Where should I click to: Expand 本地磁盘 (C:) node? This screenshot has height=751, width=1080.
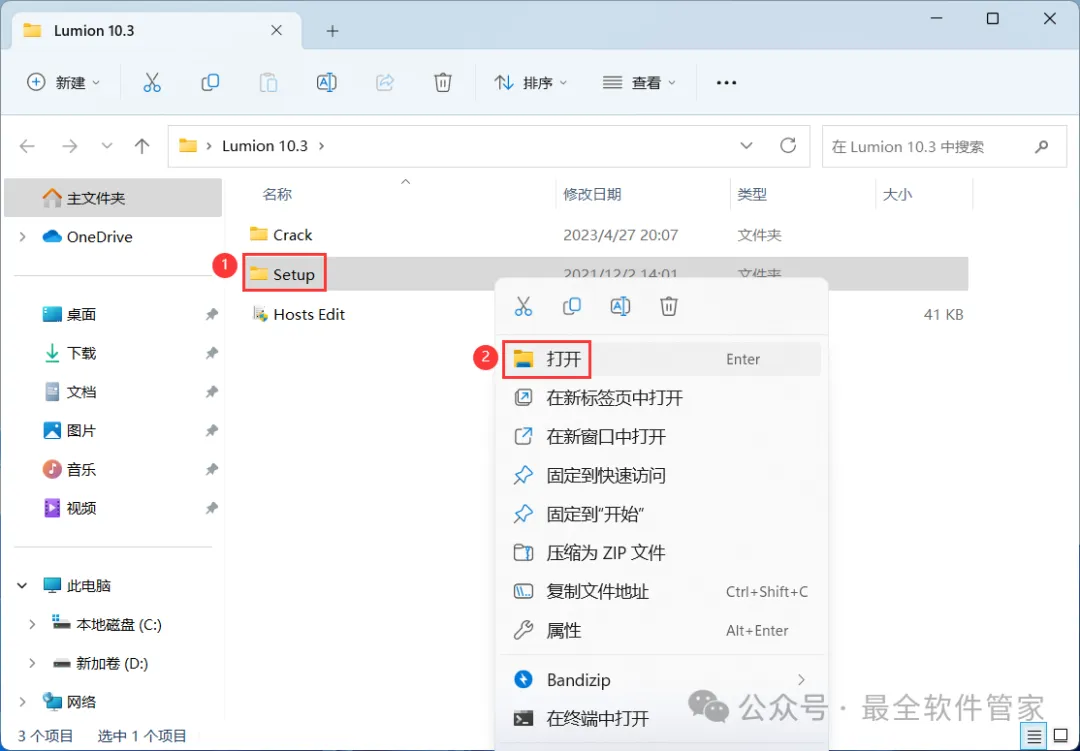click(32, 624)
